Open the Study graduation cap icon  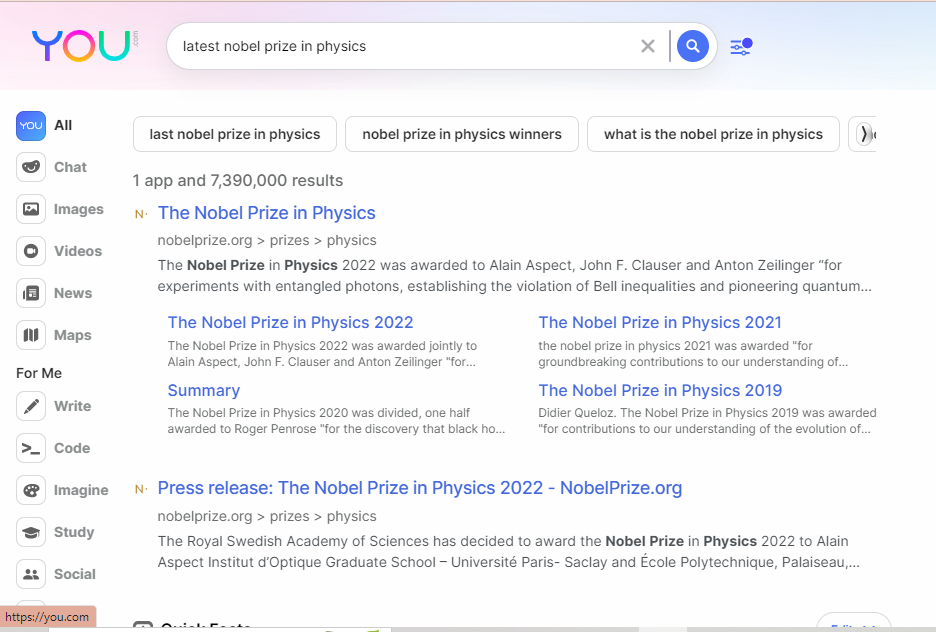31,532
